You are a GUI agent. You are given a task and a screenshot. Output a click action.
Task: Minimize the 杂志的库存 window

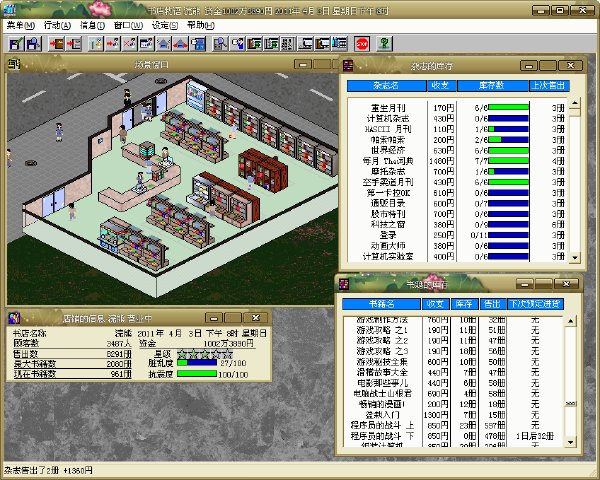click(x=529, y=66)
